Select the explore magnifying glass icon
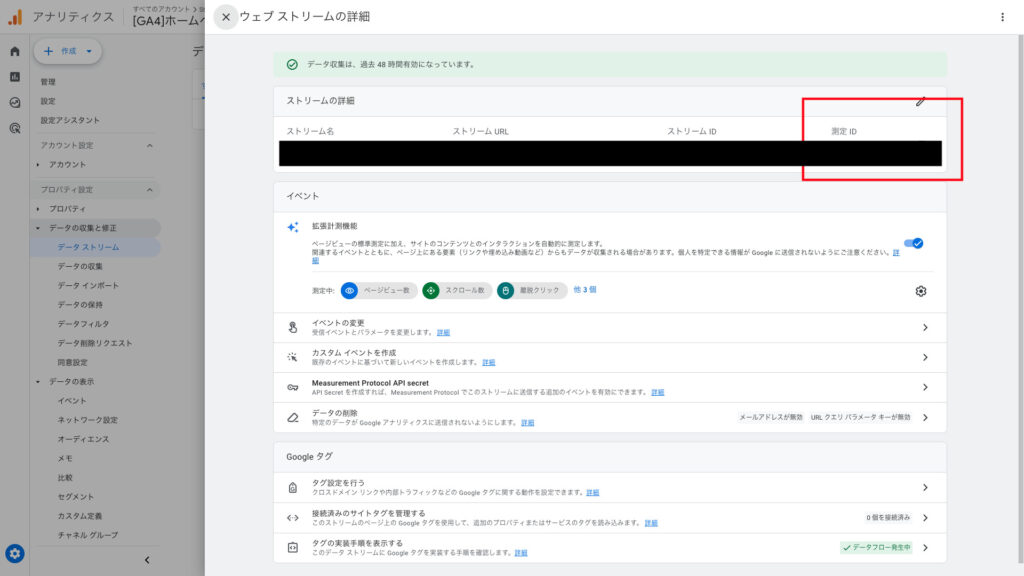The image size is (1024, 576). click(14, 127)
